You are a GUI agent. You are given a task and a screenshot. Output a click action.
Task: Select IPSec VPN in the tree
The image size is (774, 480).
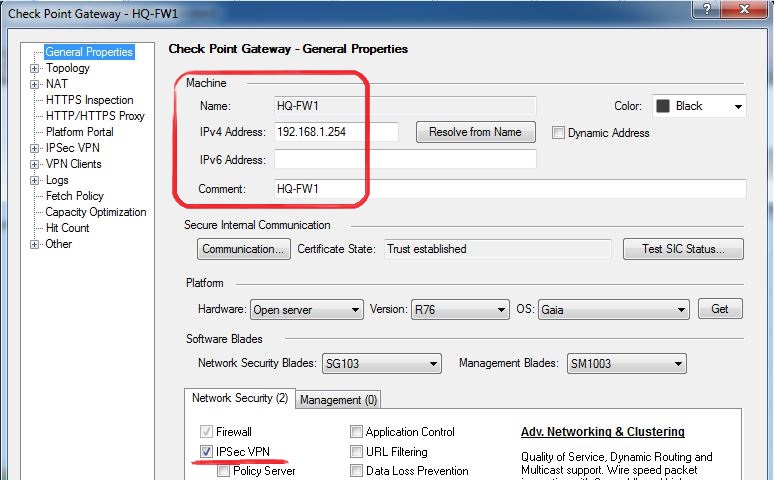73,148
